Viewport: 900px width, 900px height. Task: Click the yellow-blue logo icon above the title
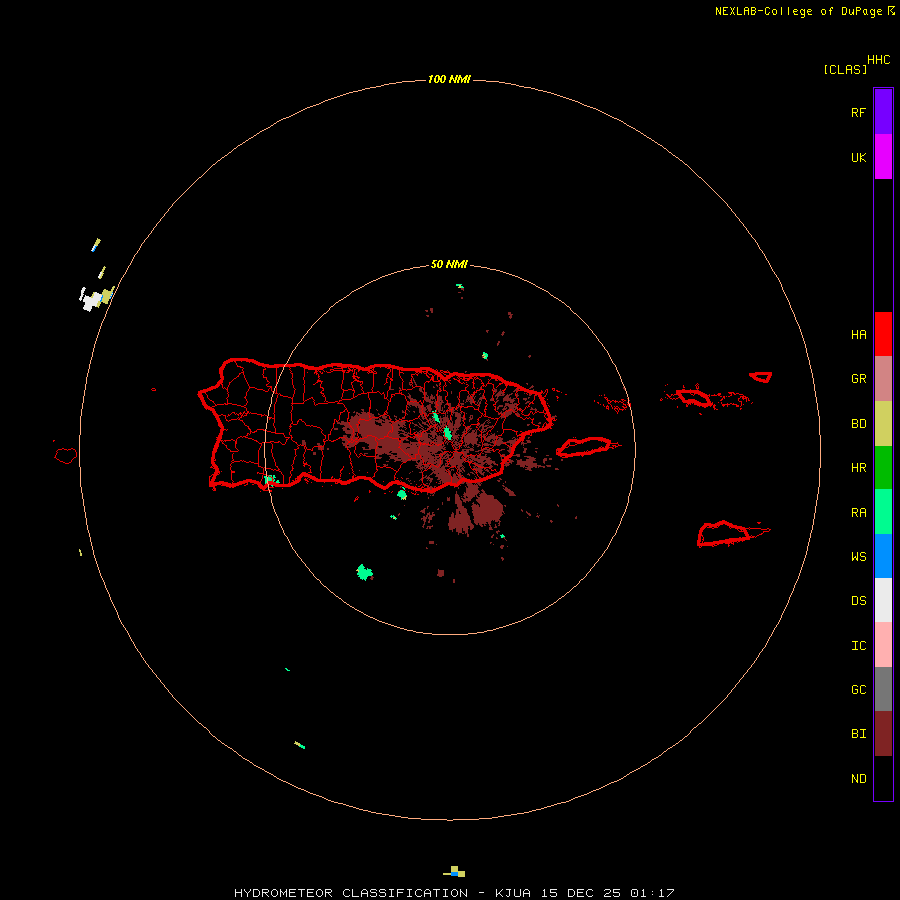pos(454,871)
